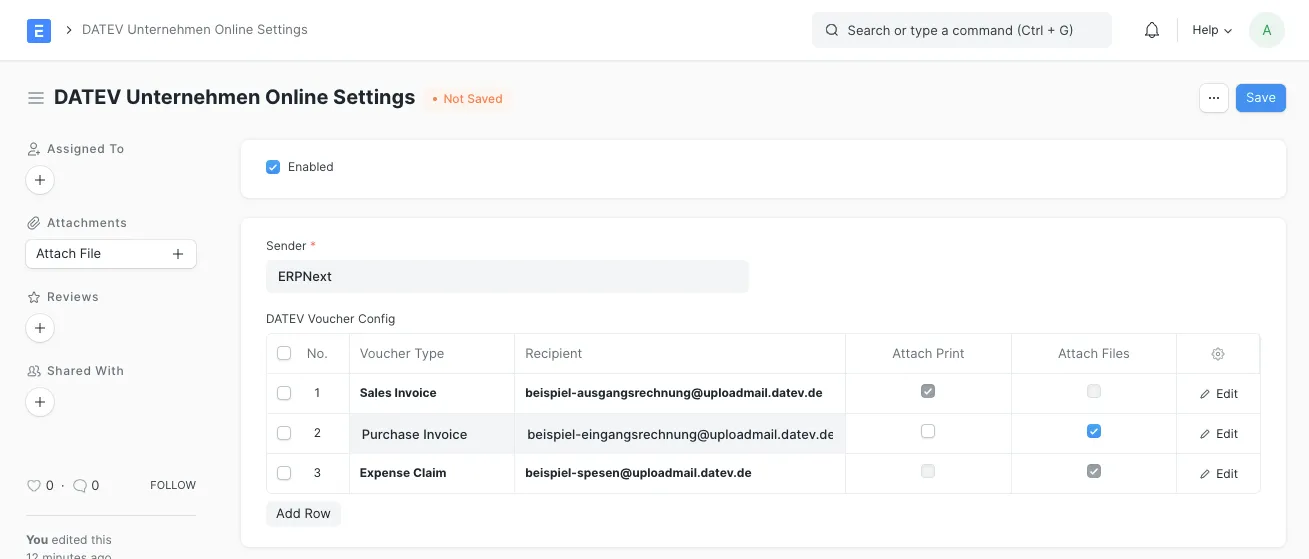Click Add Row below voucher table

(x=303, y=513)
